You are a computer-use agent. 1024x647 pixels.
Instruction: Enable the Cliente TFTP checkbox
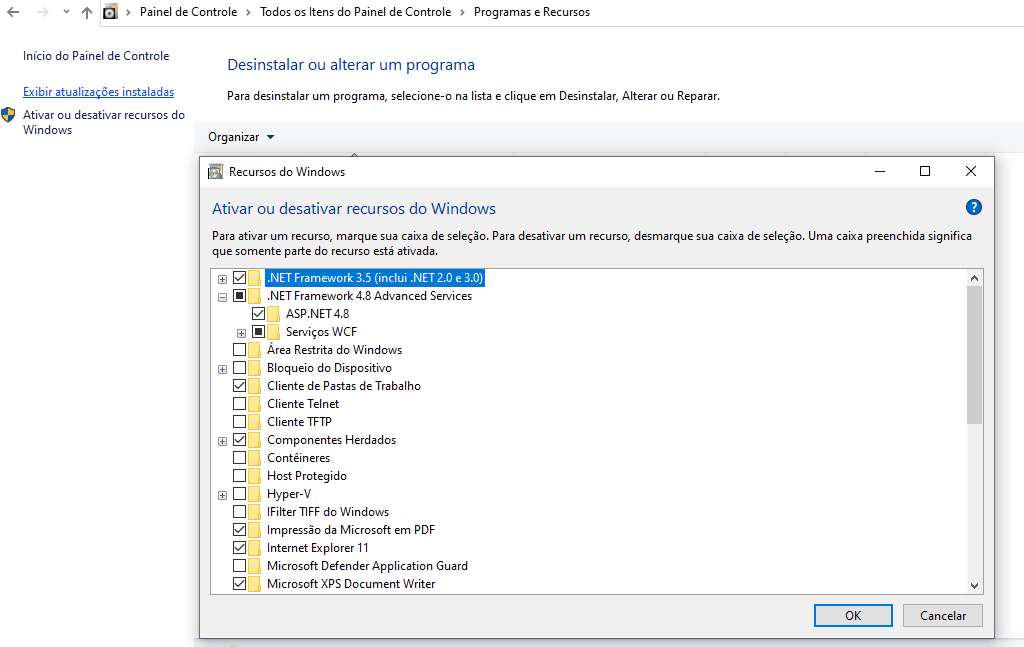240,422
